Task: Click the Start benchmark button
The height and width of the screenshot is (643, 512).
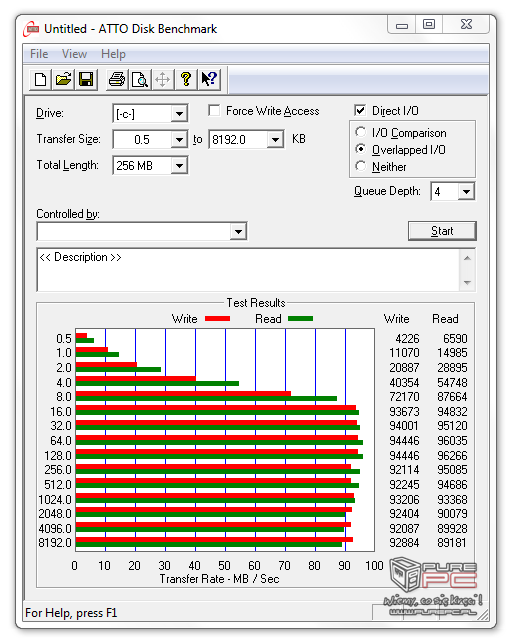Action: pos(442,231)
